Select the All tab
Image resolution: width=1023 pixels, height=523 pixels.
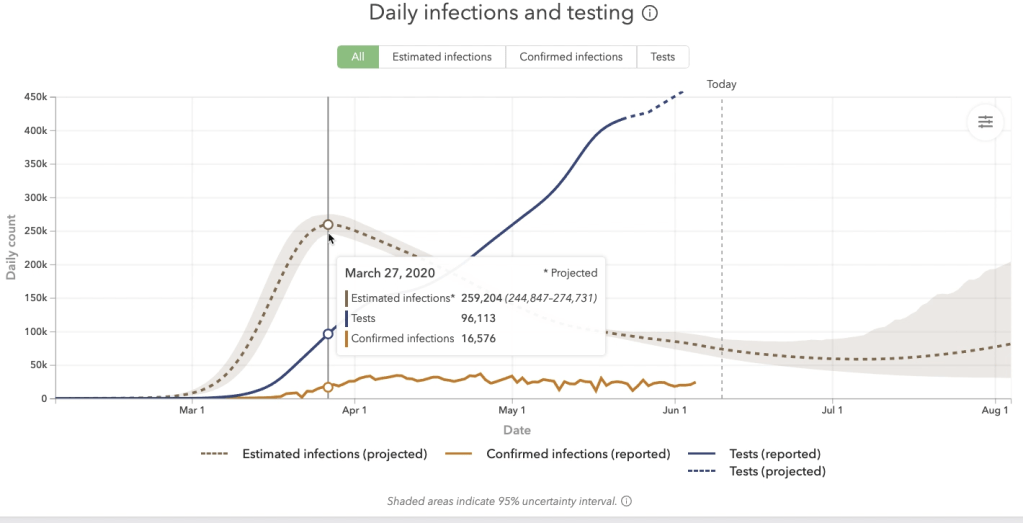click(358, 57)
